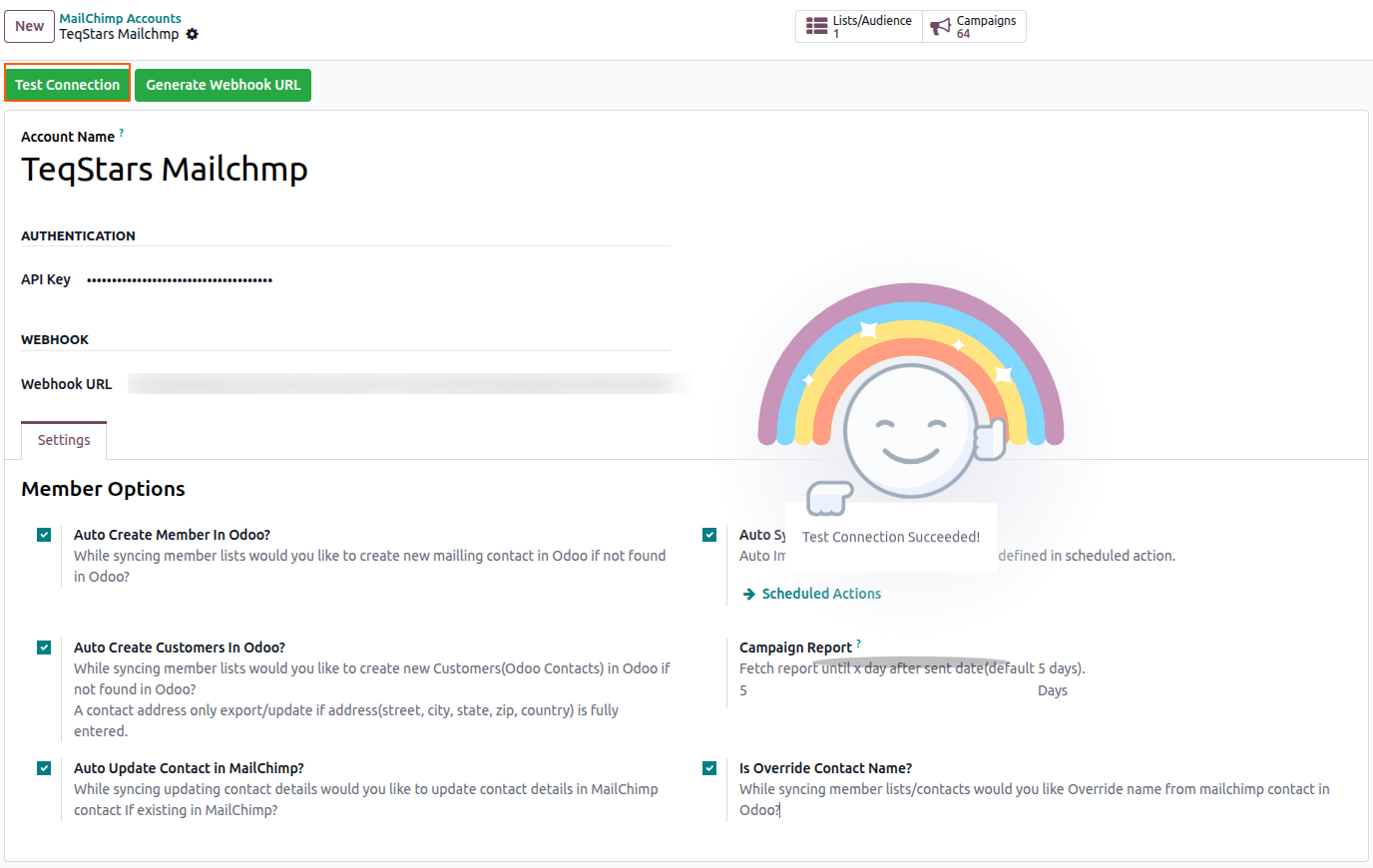Toggle the Auto Create Customers In Odoo checkbox
This screenshot has width=1373, height=868.
click(44, 648)
